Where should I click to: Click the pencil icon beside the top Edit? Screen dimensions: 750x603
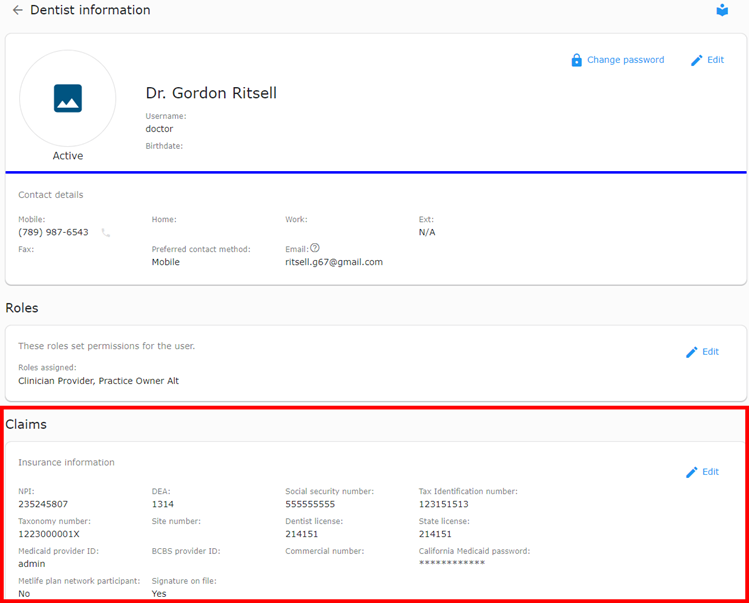696,60
